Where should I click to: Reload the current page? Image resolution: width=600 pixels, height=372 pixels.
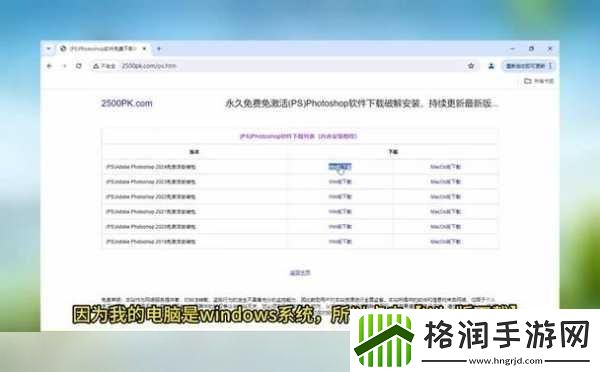pos(78,66)
